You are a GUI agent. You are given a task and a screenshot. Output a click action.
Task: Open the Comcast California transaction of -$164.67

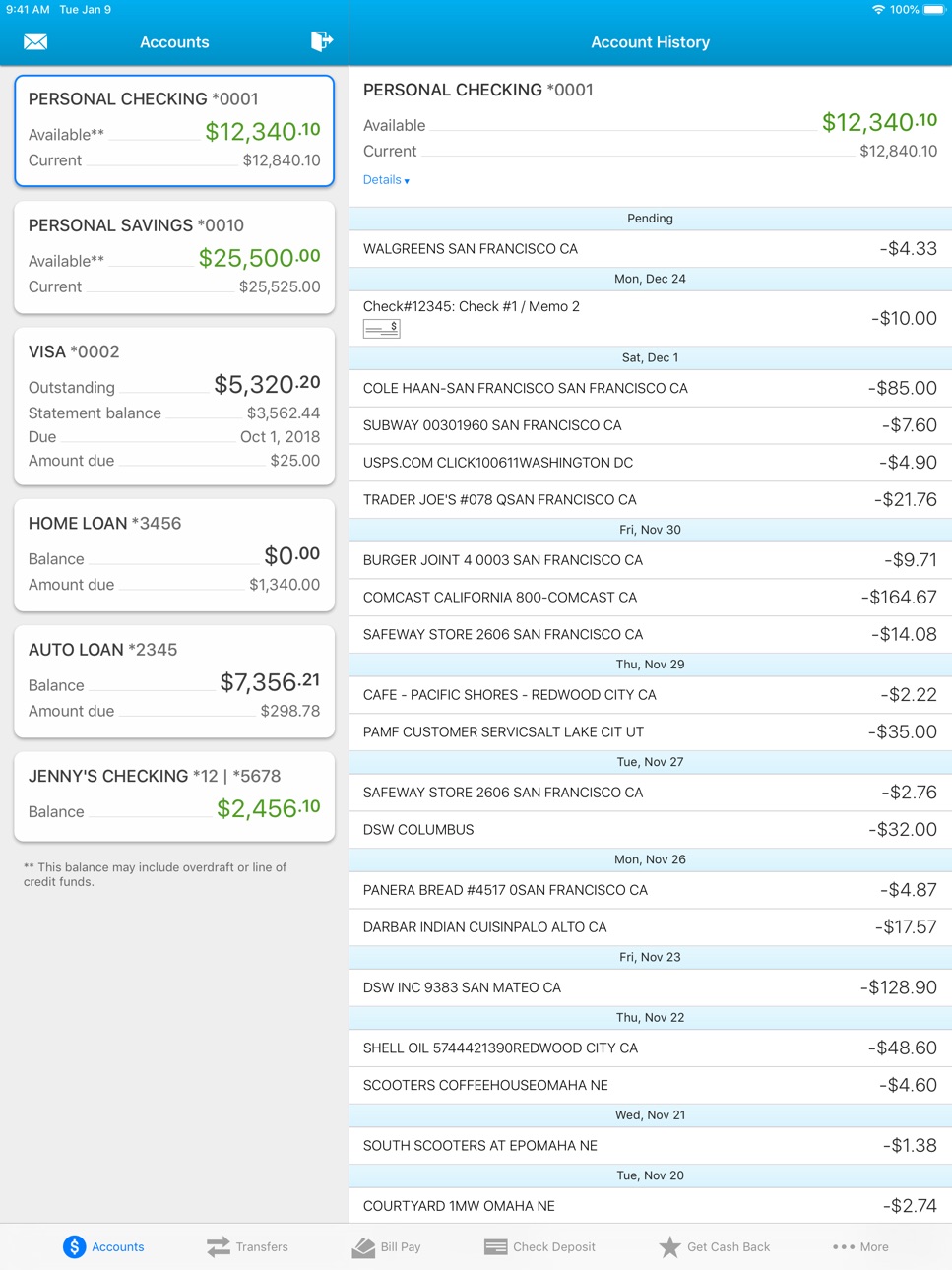click(x=651, y=598)
